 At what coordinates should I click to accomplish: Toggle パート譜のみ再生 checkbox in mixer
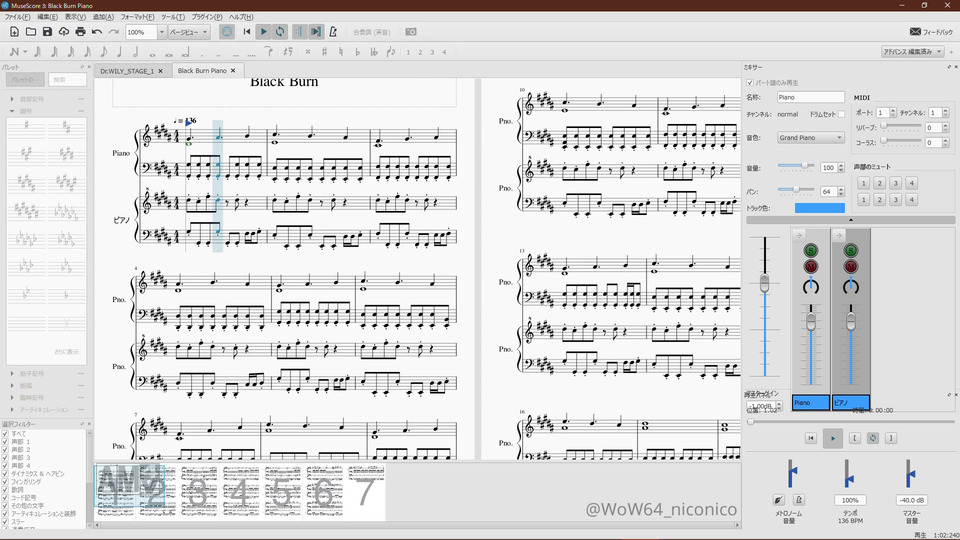point(750,83)
